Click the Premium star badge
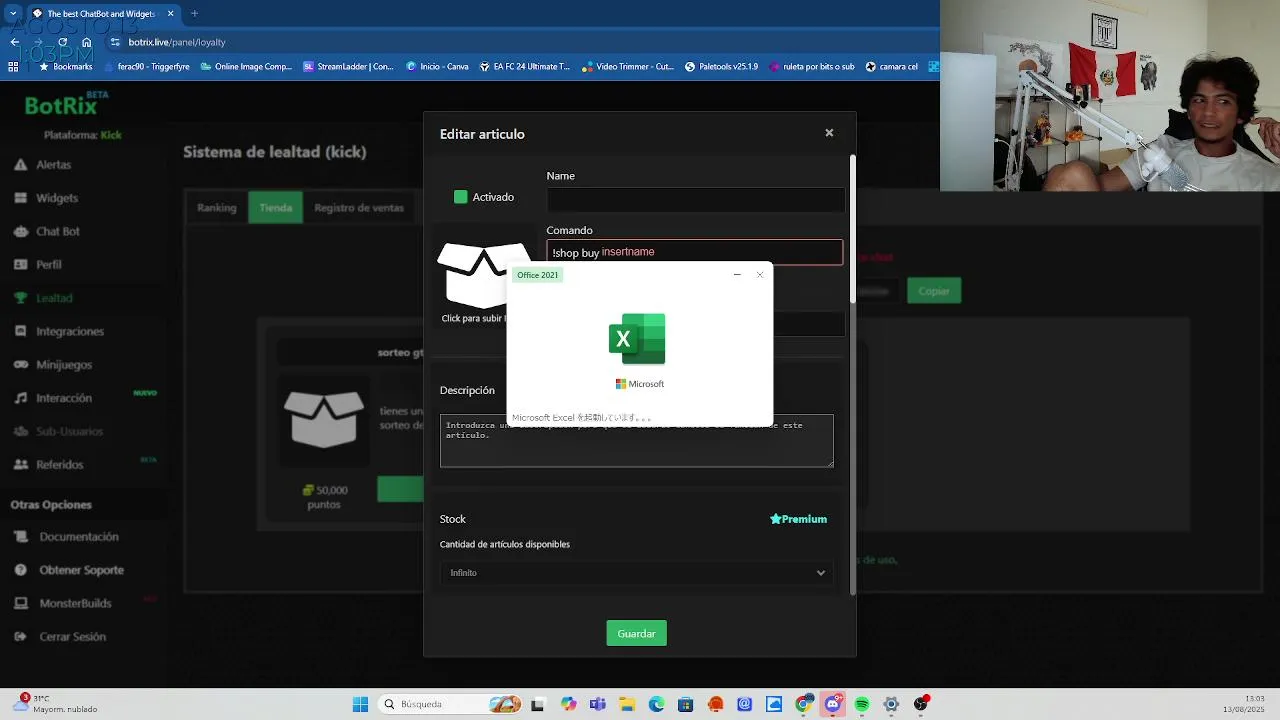Image resolution: width=1280 pixels, height=720 pixels. click(798, 519)
